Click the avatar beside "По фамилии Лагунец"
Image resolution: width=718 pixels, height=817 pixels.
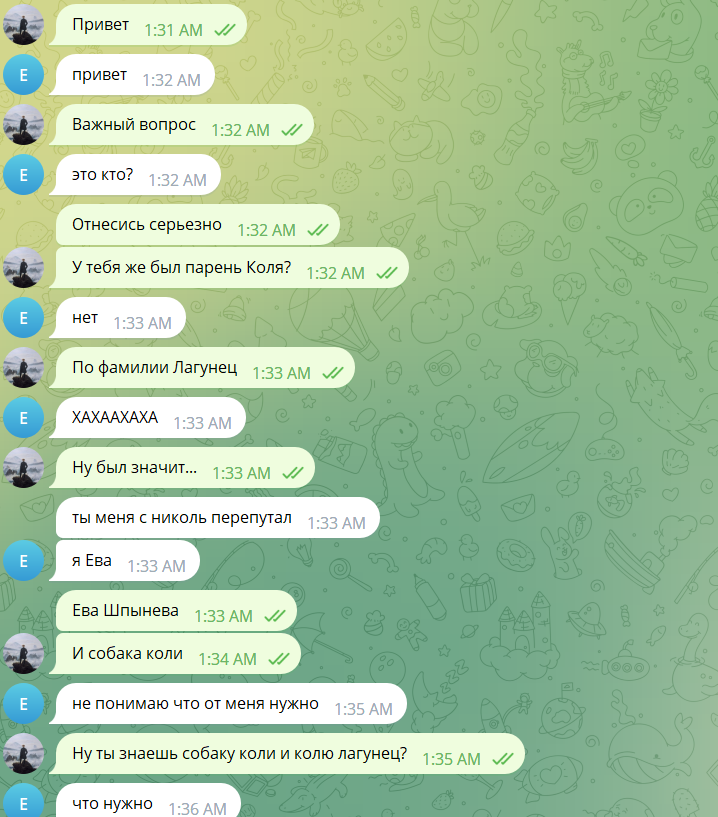23,367
